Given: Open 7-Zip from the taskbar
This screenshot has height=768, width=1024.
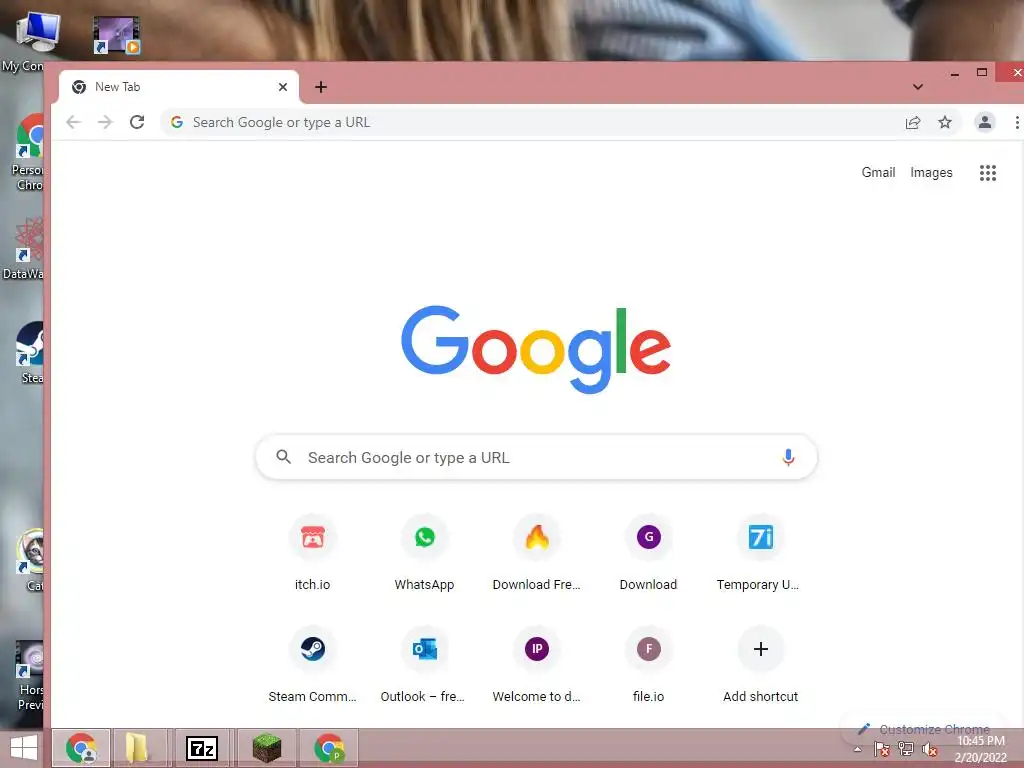Looking at the screenshot, I should [x=202, y=748].
